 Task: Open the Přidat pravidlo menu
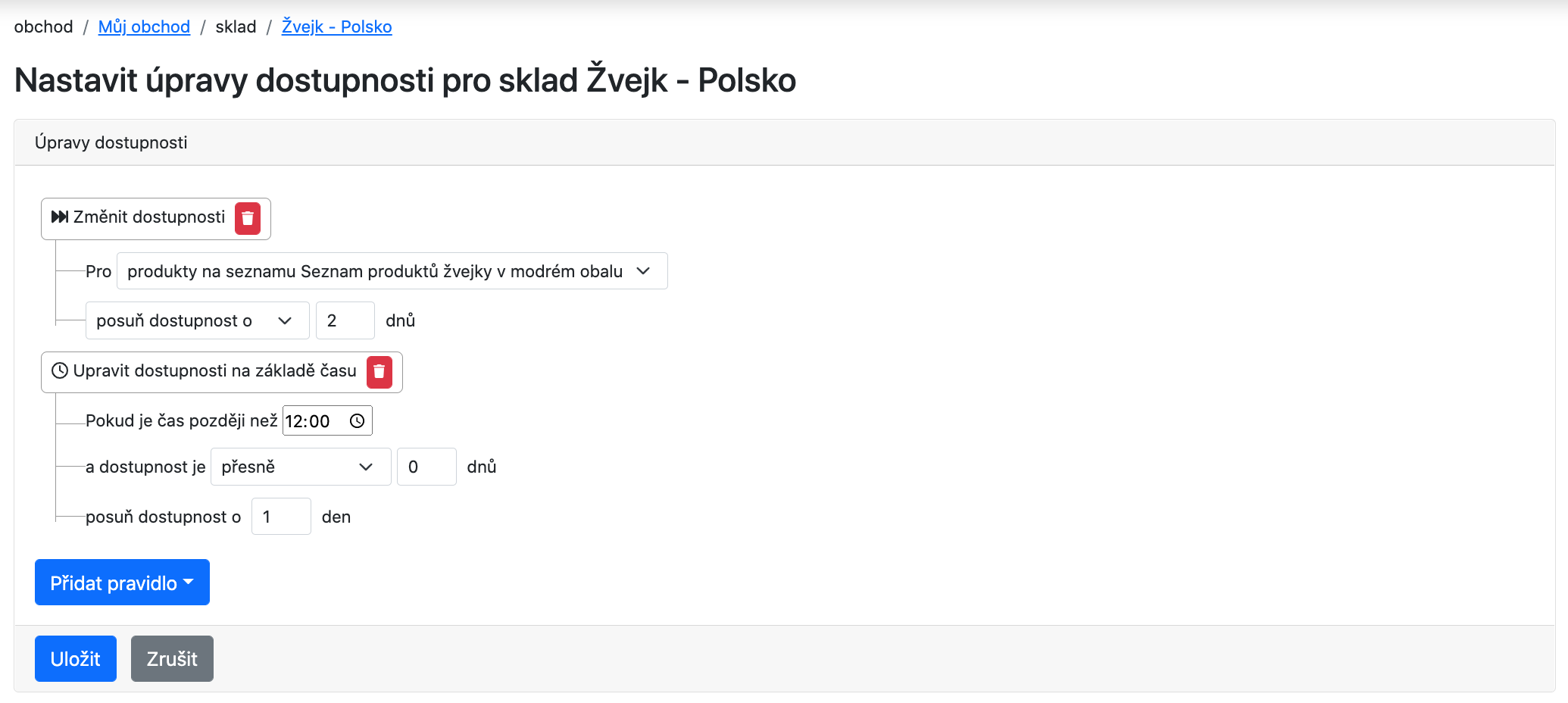coord(122,583)
